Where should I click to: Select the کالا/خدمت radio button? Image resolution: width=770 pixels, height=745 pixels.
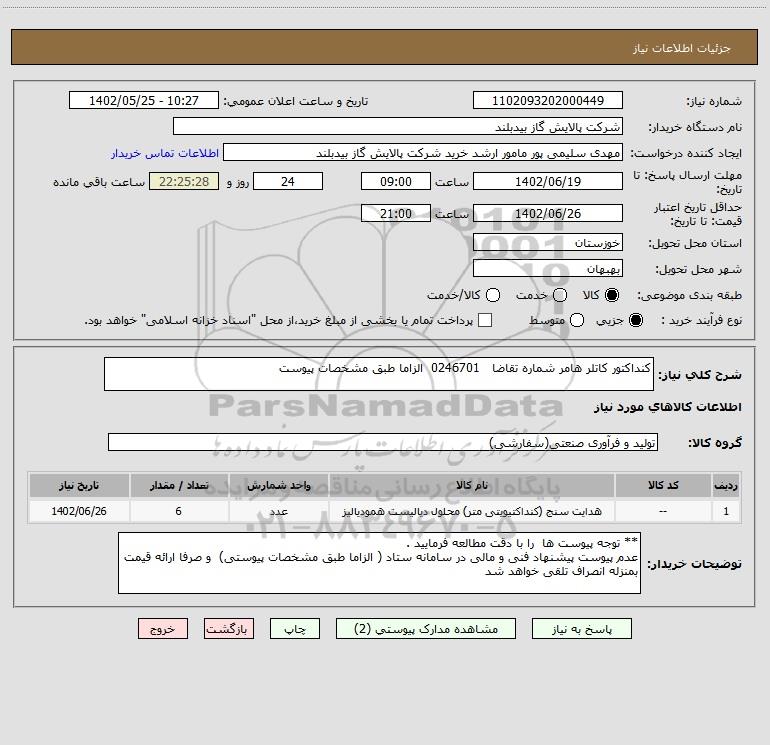(493, 295)
